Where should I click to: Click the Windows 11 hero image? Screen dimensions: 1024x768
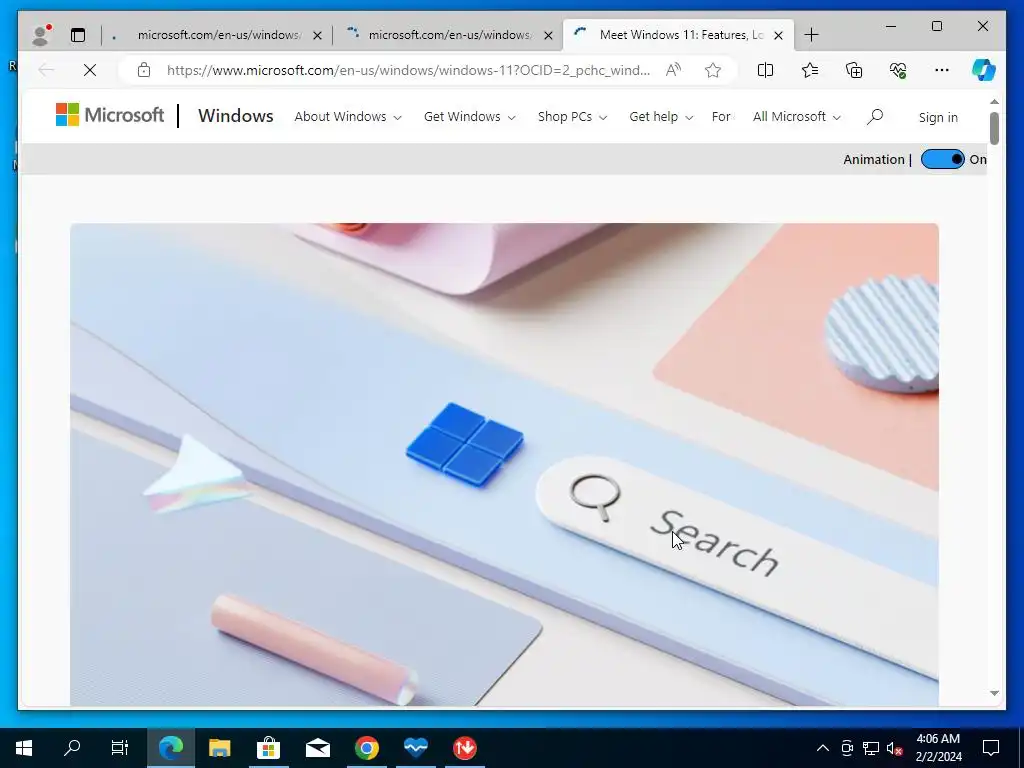click(504, 464)
